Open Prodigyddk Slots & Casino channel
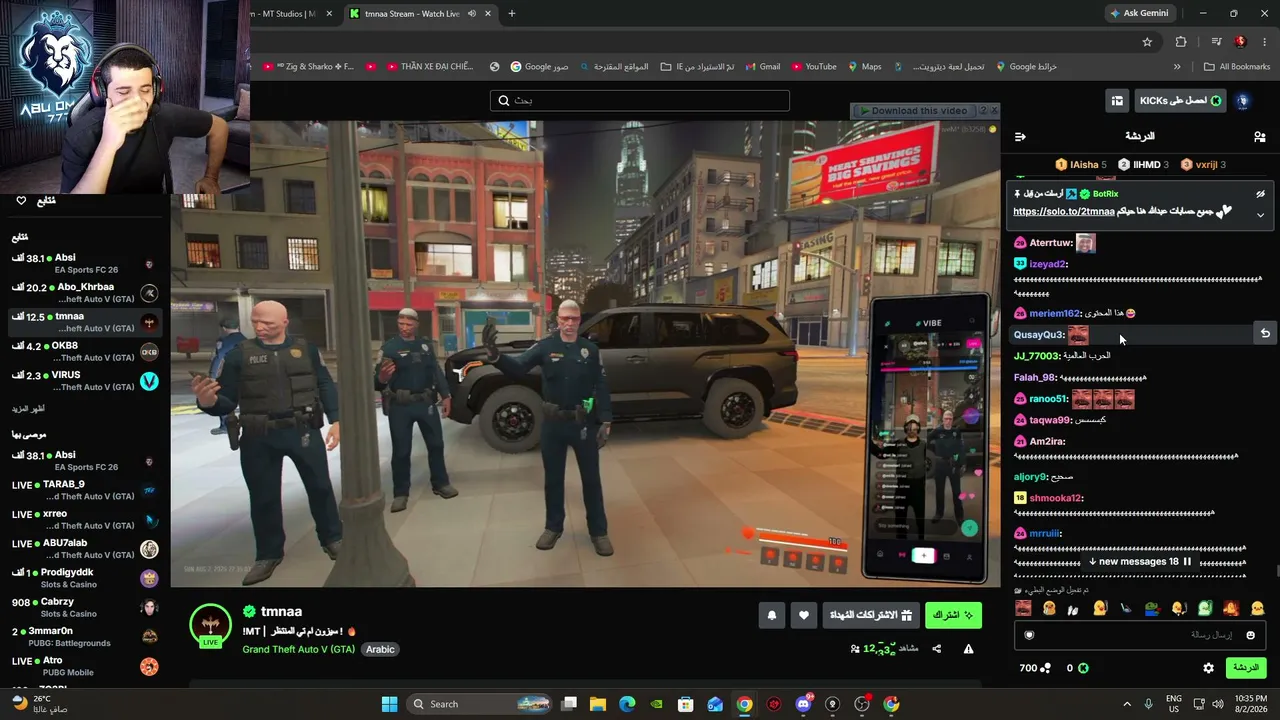Image resolution: width=1280 pixels, height=720 pixels. (85, 578)
